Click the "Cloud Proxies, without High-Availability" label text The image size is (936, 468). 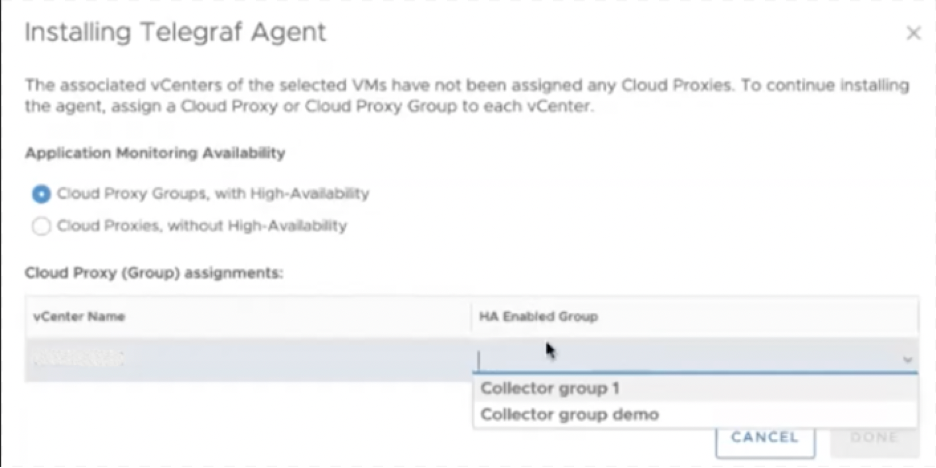[202, 226]
